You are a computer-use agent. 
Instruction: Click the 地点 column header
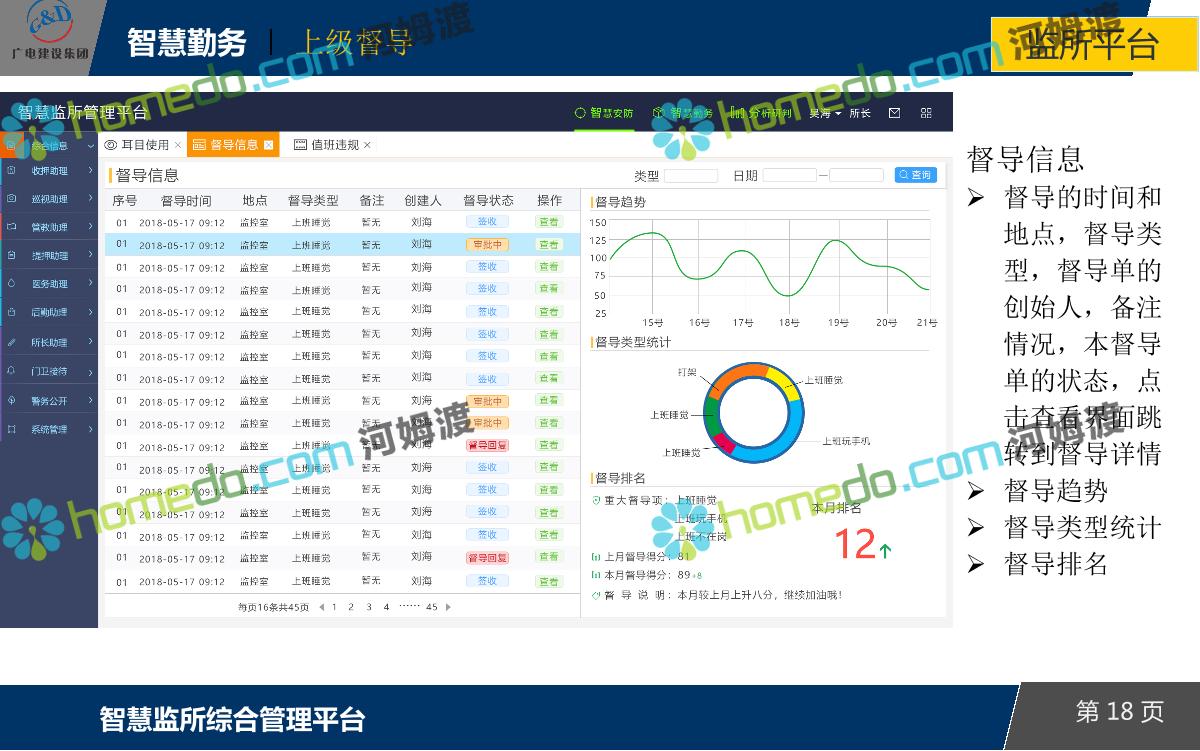pos(255,200)
